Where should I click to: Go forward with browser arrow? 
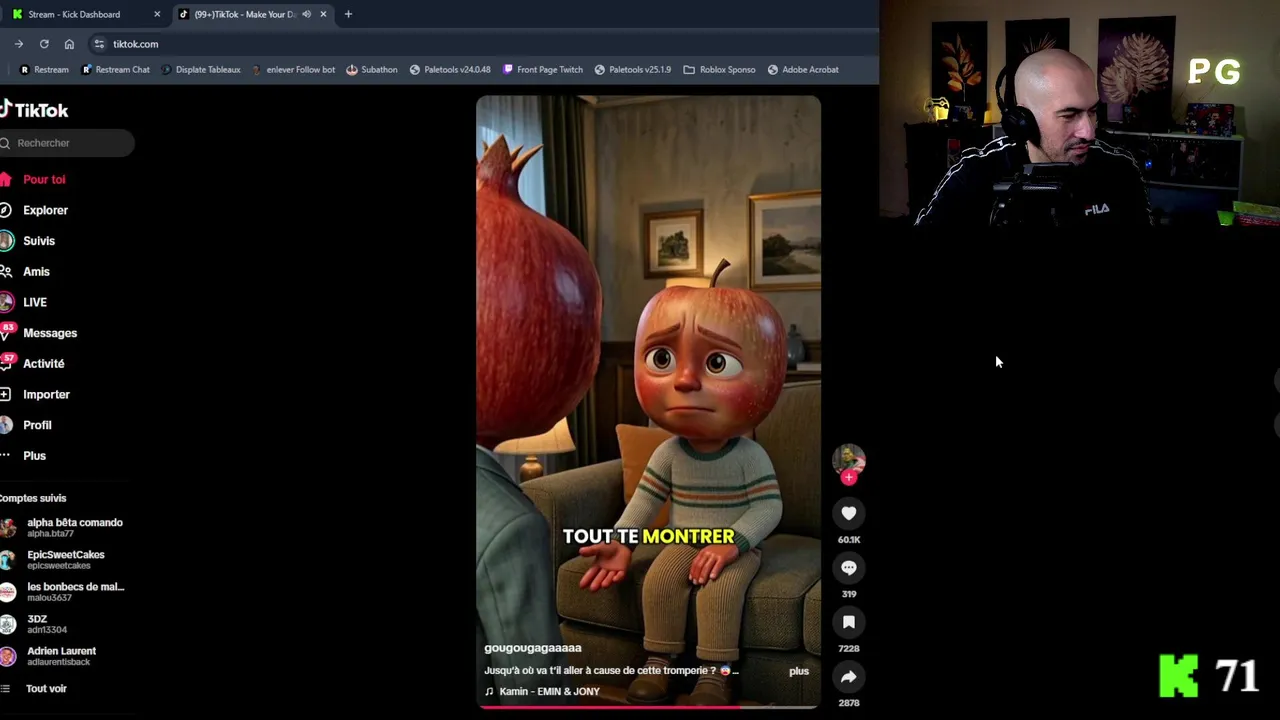[19, 44]
